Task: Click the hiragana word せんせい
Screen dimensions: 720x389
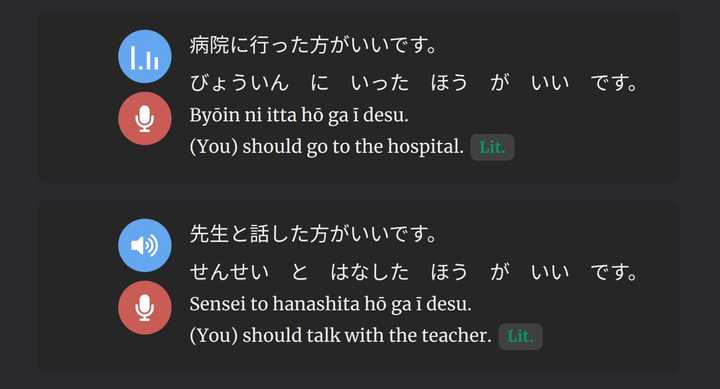Action: [229, 272]
